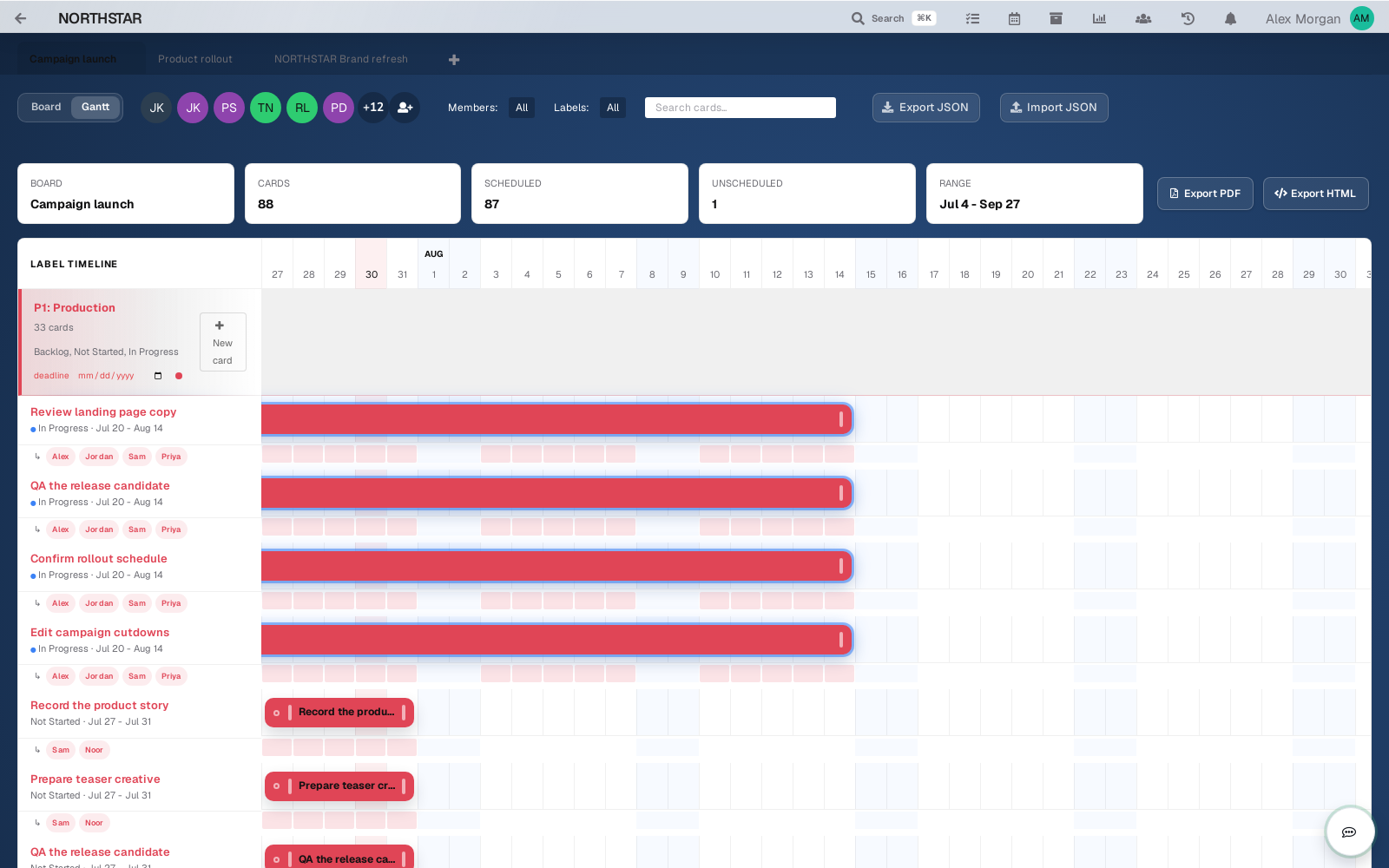Switch to Gantt view

point(95,107)
